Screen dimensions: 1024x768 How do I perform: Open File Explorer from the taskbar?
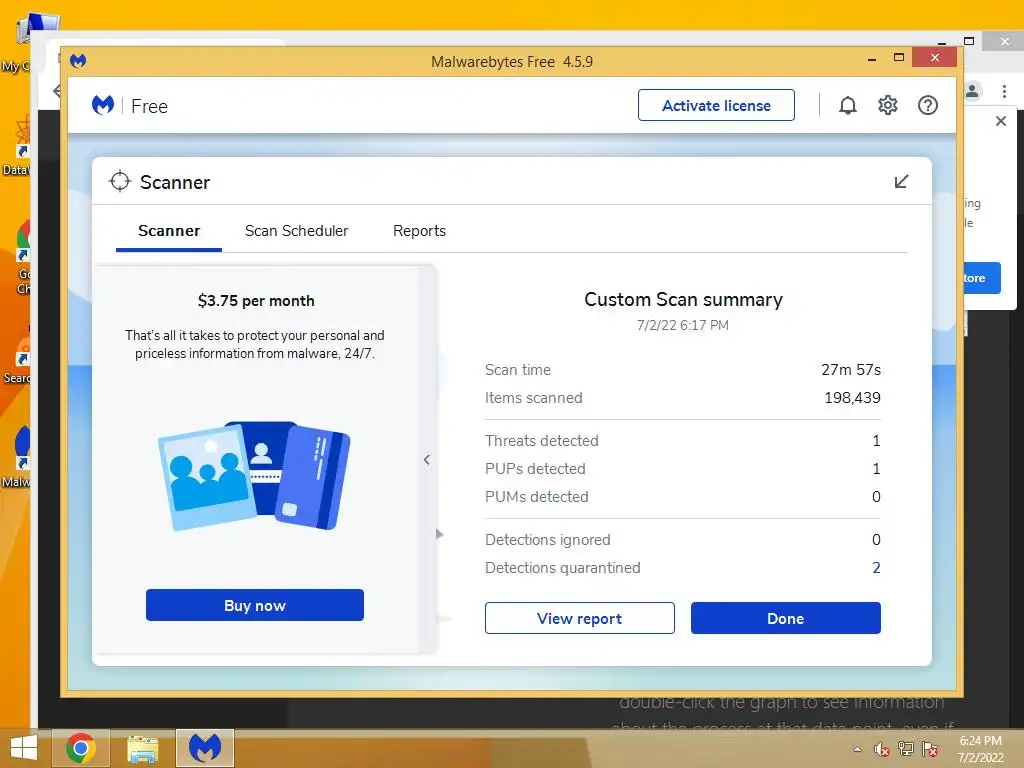[142, 748]
